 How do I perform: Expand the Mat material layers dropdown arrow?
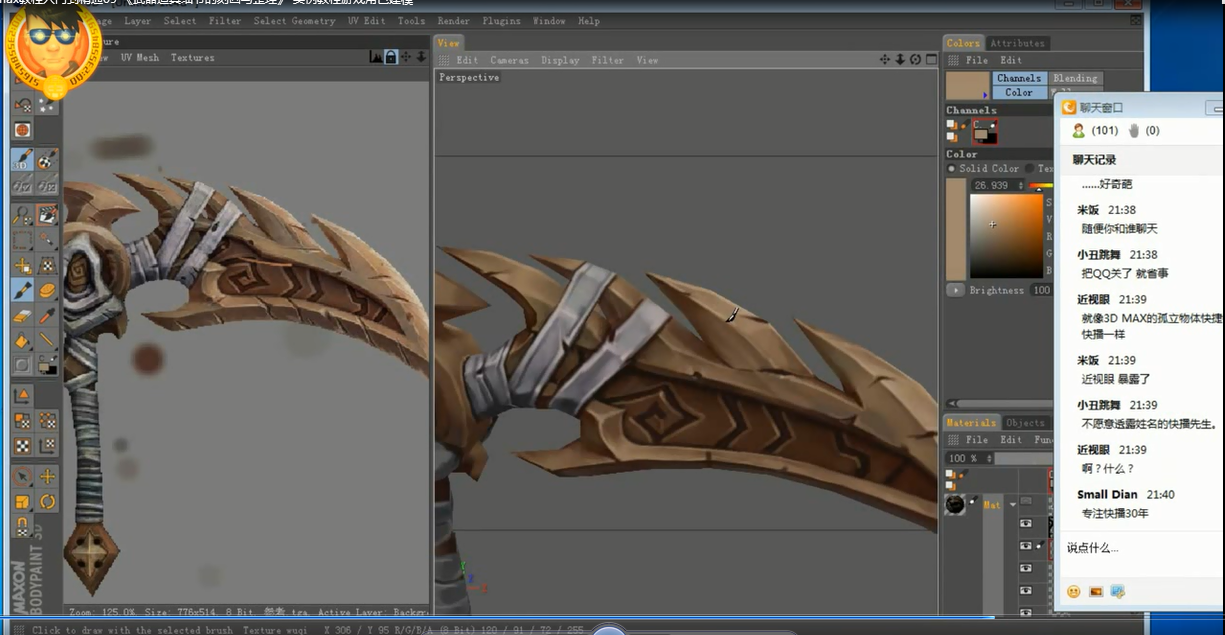click(1012, 504)
